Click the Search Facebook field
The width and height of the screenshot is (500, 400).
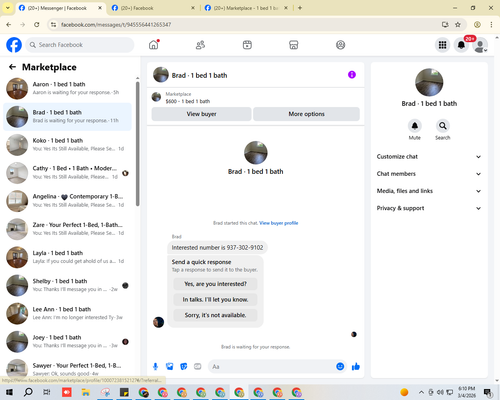(80, 45)
